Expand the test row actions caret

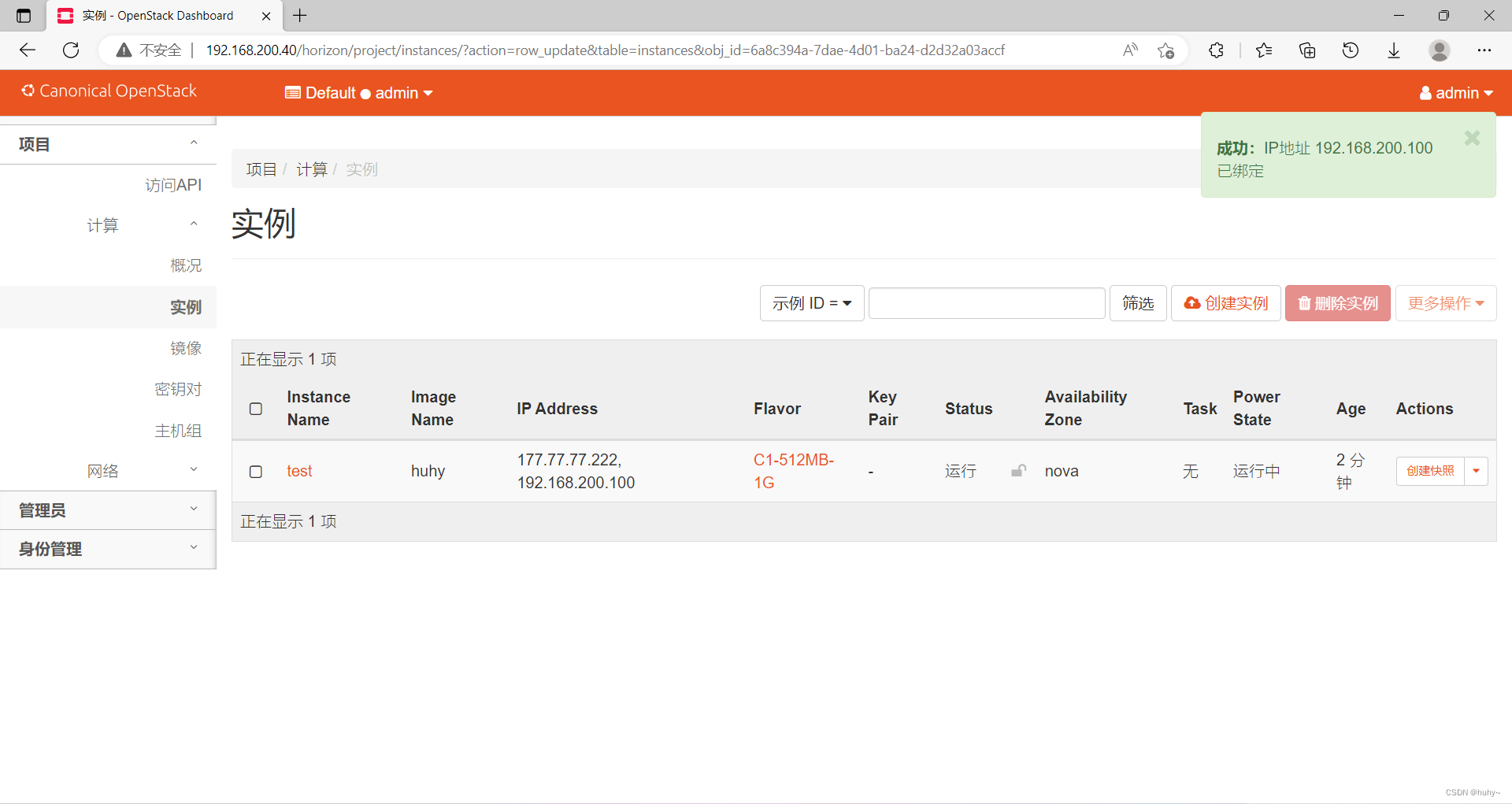point(1477,471)
